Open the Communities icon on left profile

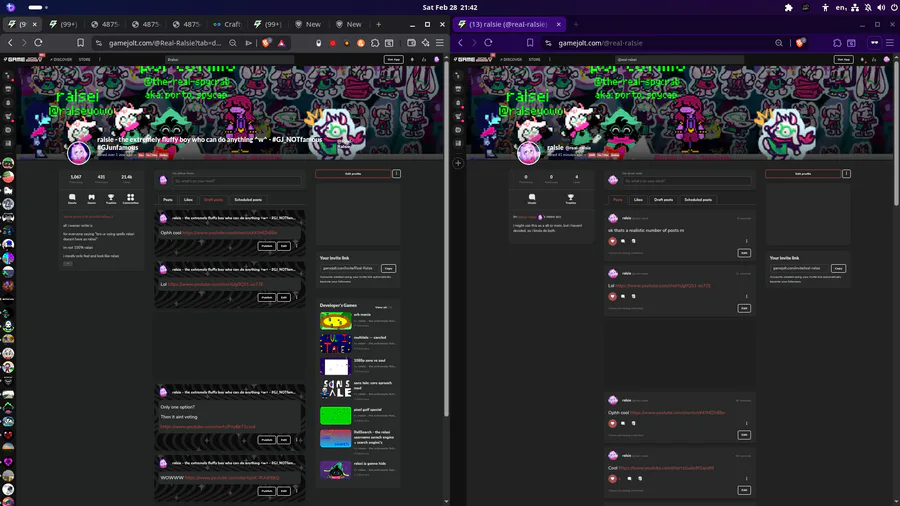(130, 198)
